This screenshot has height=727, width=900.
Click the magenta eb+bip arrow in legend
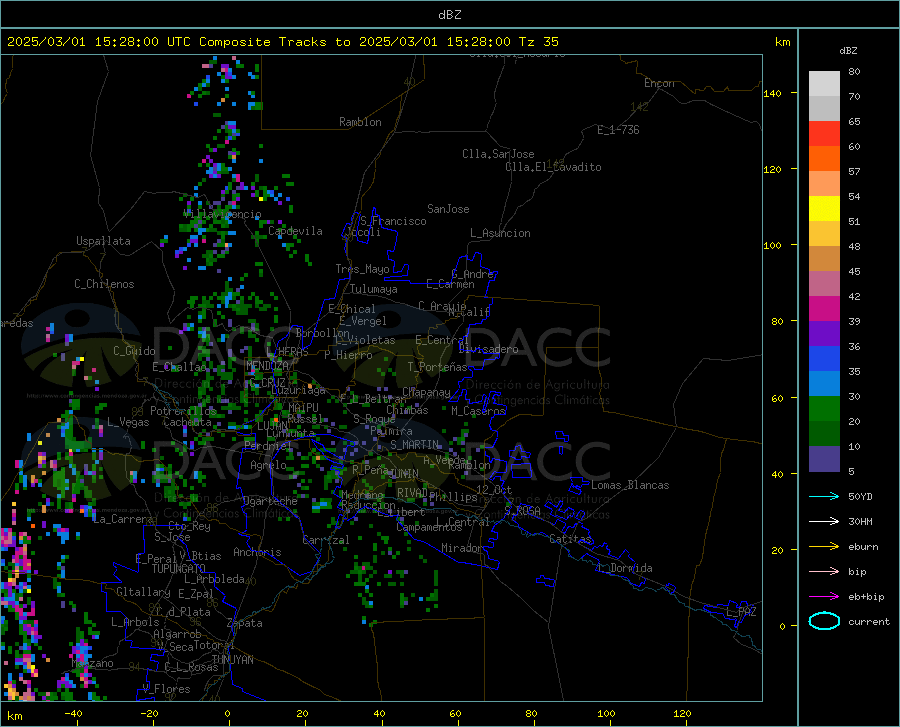pyautogui.click(x=824, y=597)
